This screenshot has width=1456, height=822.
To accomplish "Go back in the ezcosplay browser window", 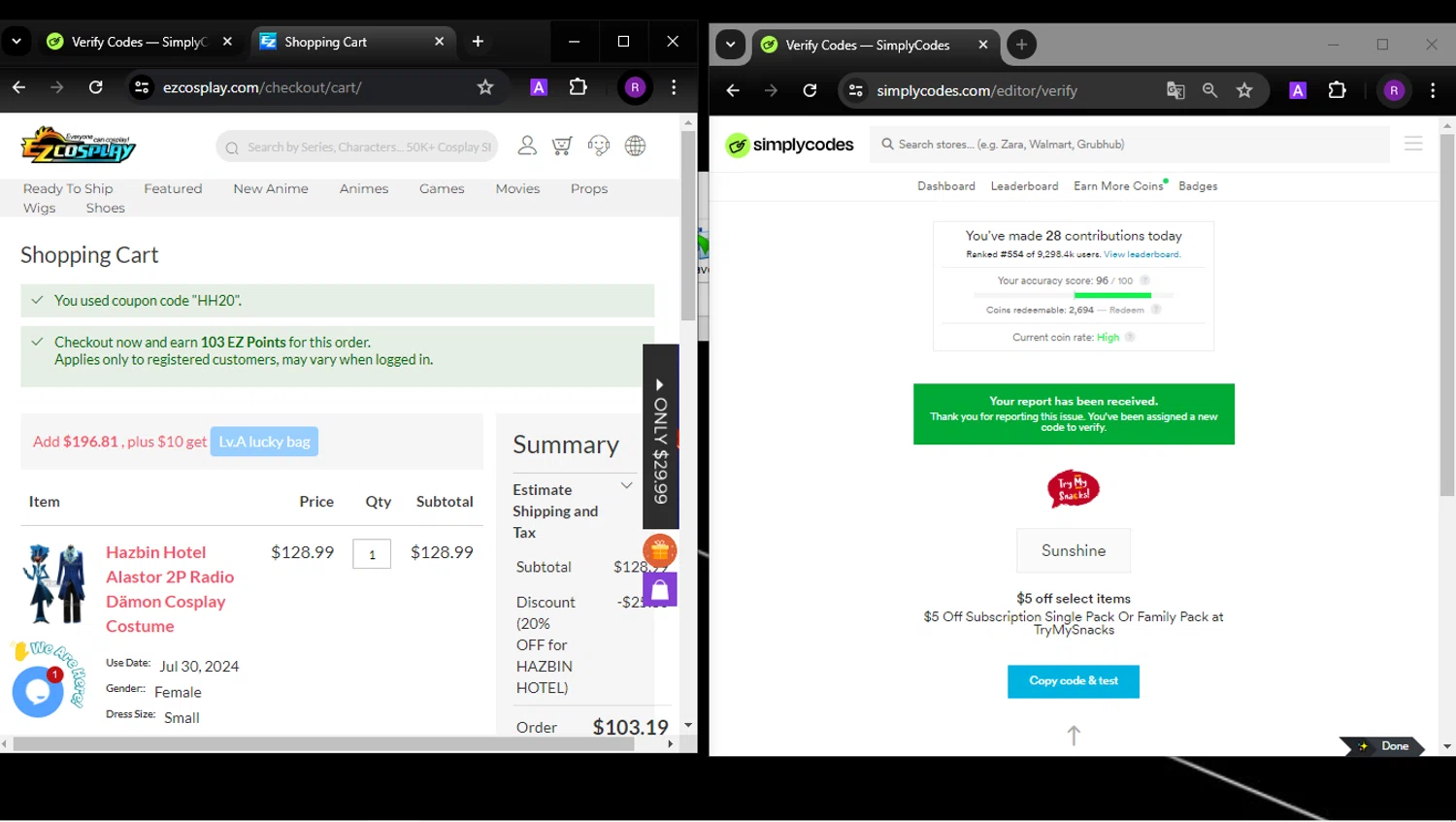I will (18, 87).
